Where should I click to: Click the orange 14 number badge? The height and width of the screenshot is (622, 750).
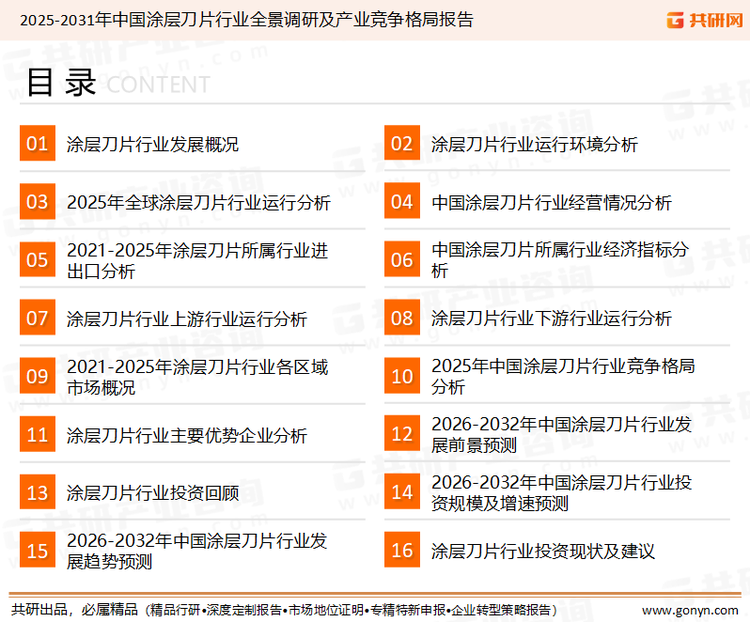click(x=402, y=493)
